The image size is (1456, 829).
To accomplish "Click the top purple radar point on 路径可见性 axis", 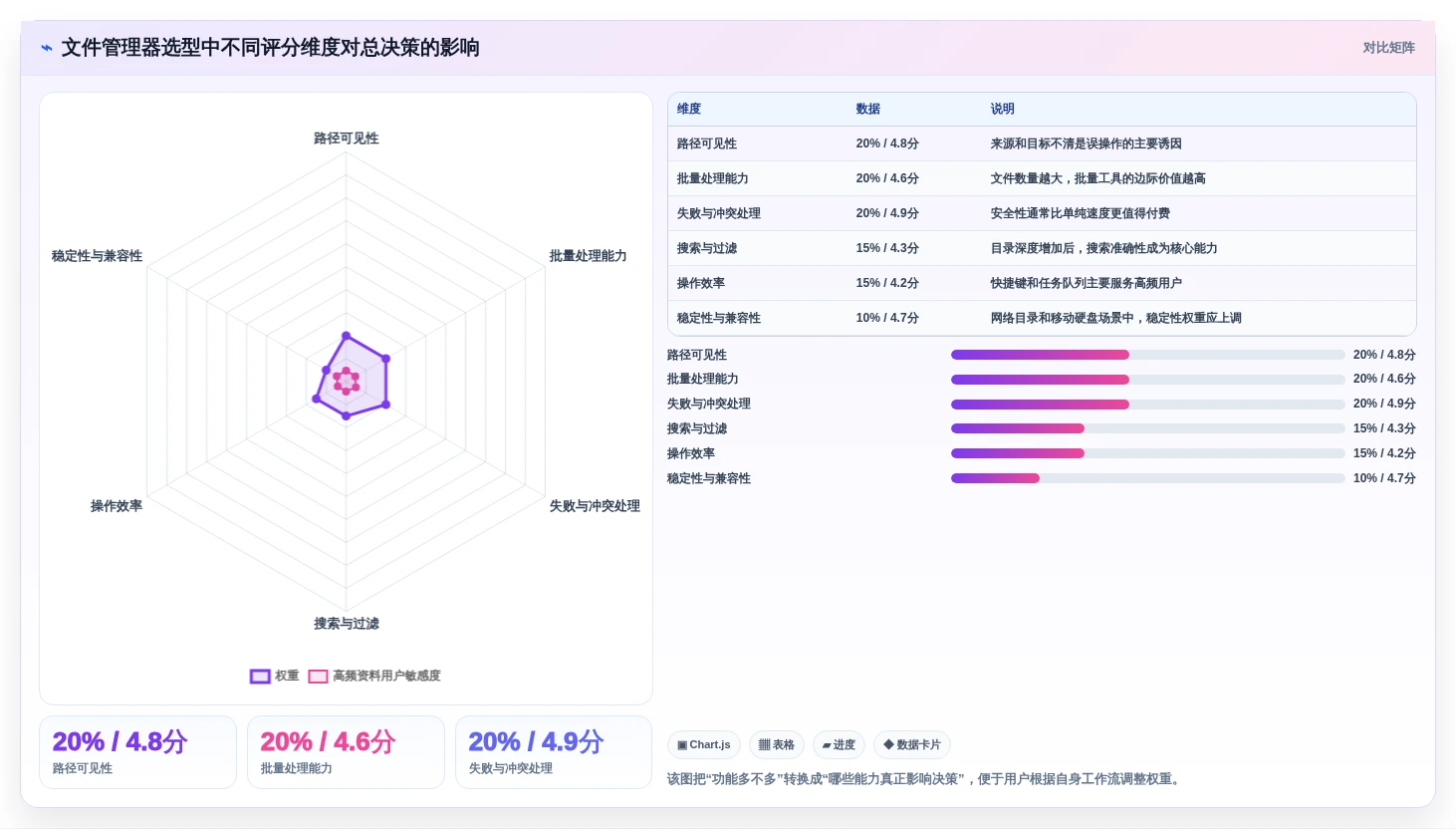I will [346, 336].
